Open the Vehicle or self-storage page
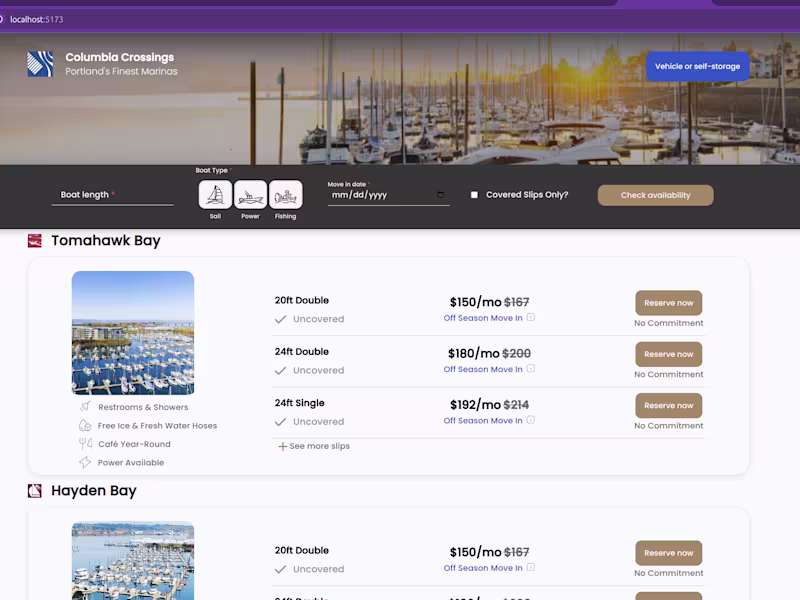The width and height of the screenshot is (800, 600). [698, 66]
